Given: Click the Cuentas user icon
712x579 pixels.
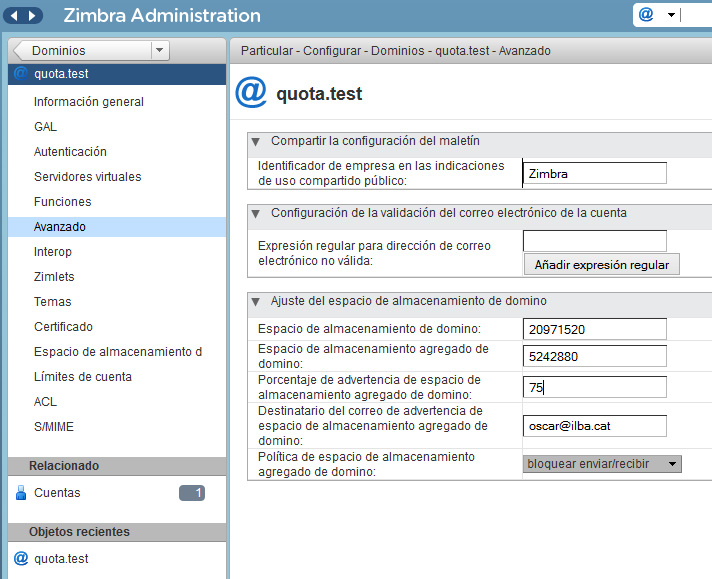Looking at the screenshot, I should click(21, 493).
